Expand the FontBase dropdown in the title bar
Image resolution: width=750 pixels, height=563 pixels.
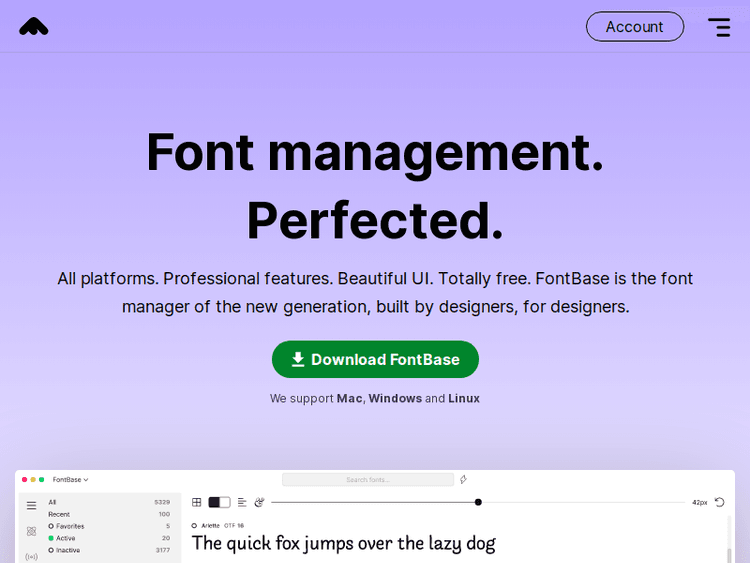(71, 480)
